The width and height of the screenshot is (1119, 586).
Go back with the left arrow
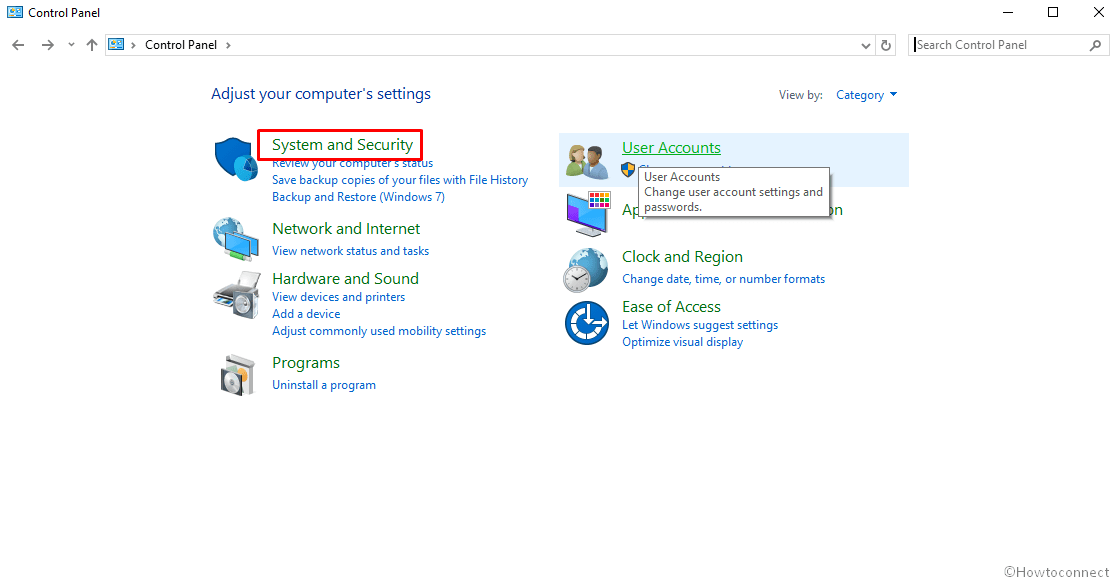pyautogui.click(x=19, y=45)
